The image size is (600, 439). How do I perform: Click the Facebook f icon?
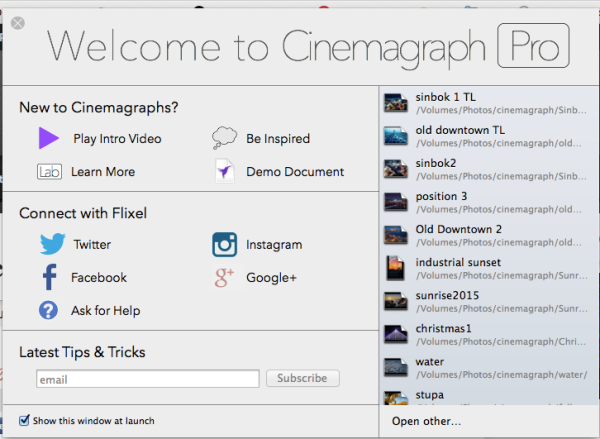point(49,277)
